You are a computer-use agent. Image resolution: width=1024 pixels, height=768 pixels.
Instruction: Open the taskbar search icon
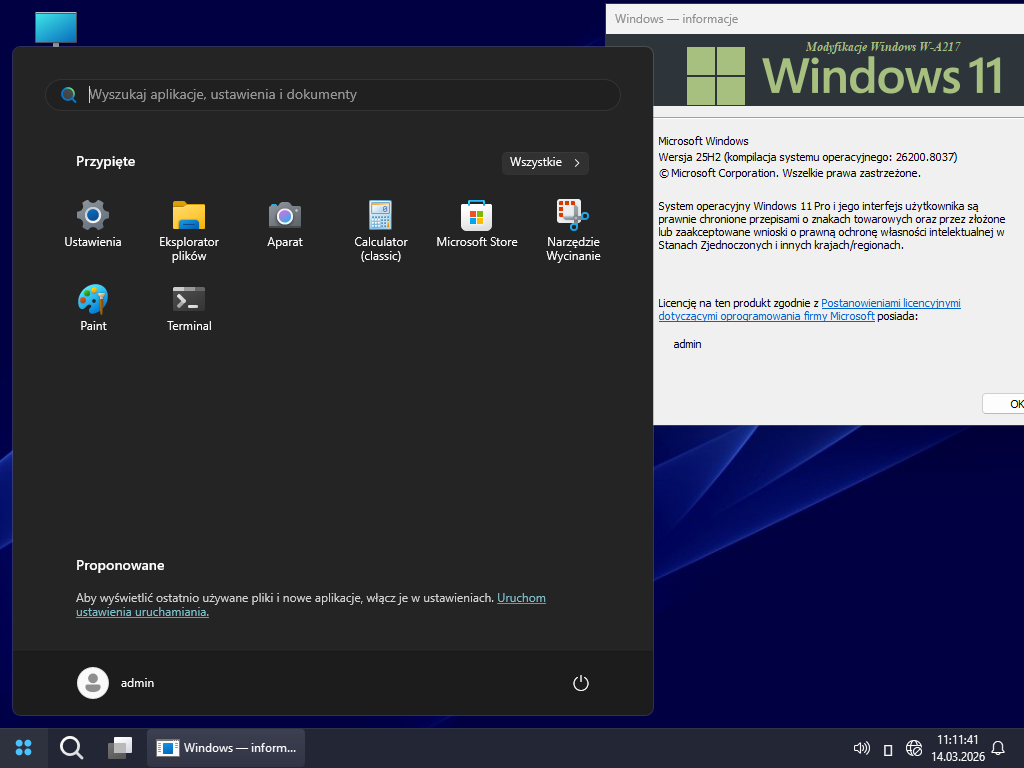[x=72, y=747]
